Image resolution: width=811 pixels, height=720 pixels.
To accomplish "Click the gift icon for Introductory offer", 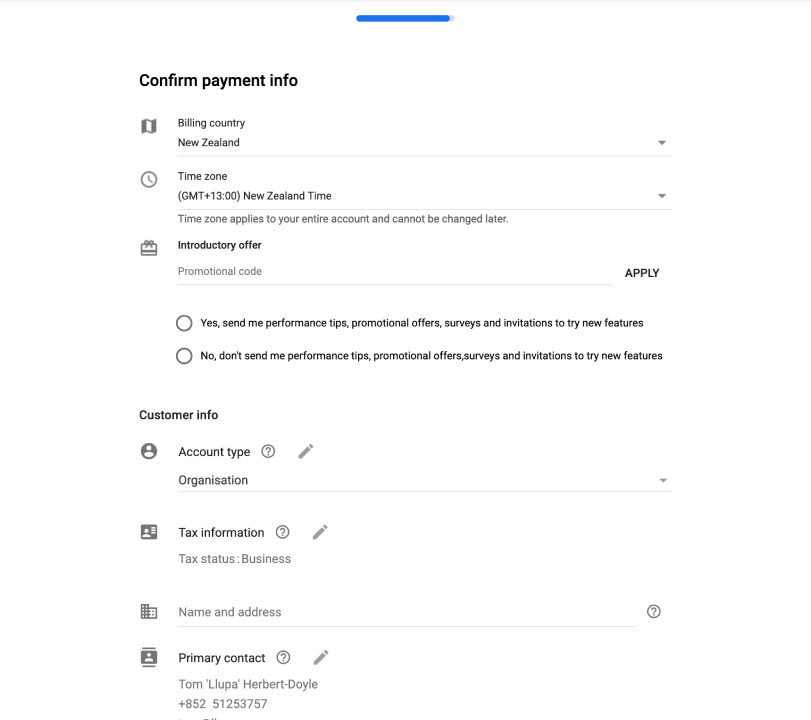I will click(x=149, y=248).
